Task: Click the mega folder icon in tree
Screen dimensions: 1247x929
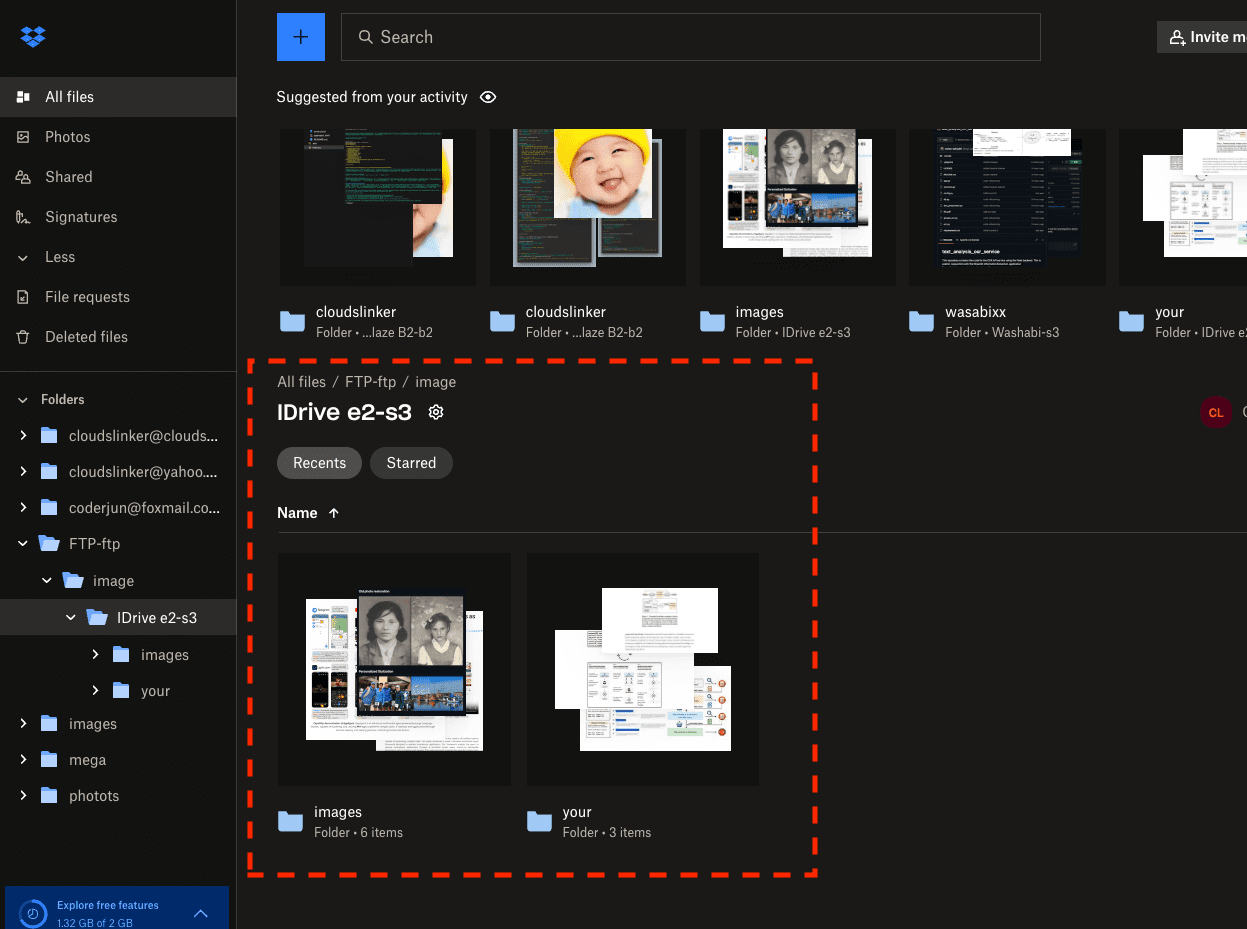Action: coord(49,760)
